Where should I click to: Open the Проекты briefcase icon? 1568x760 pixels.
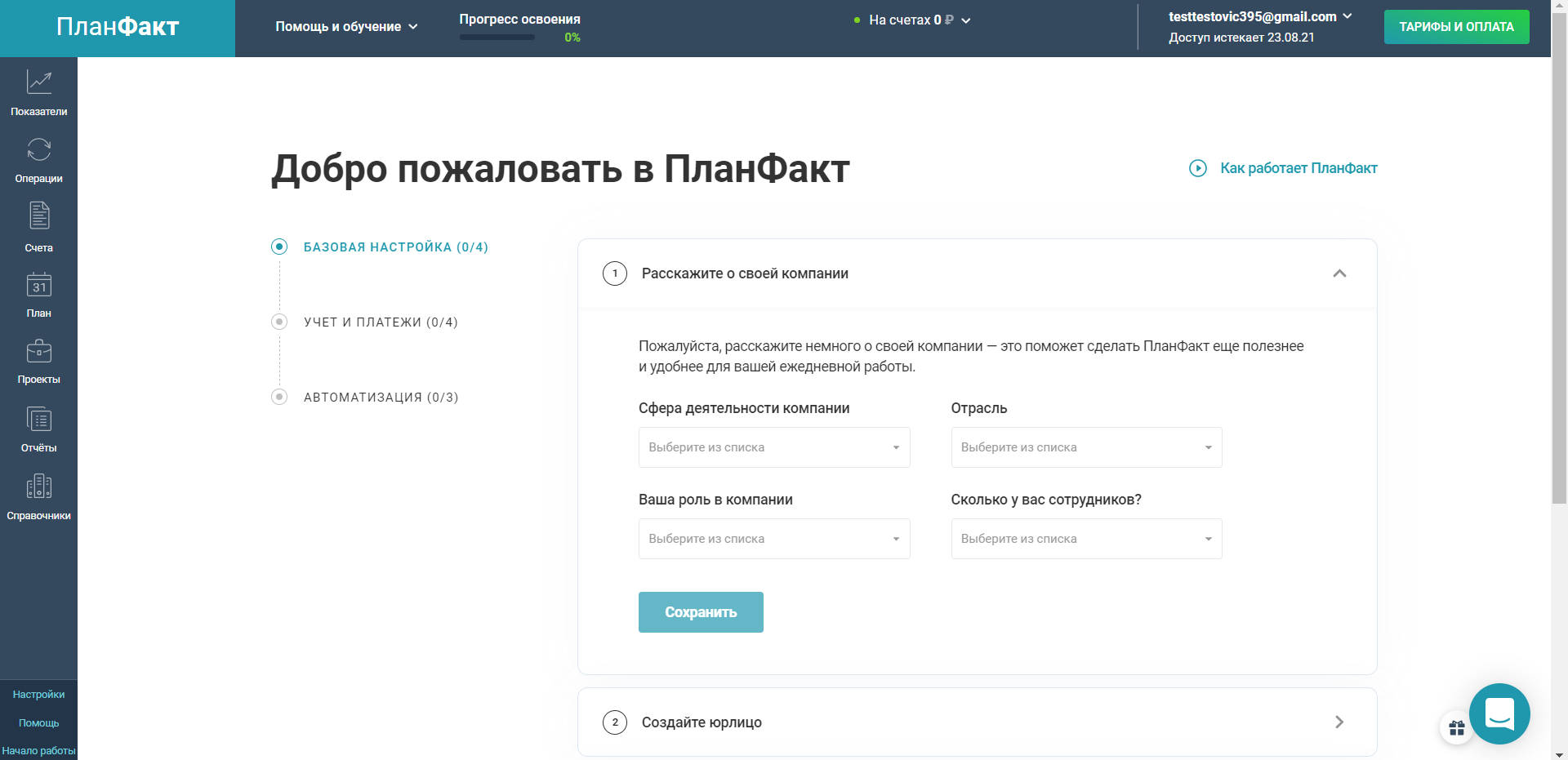39,351
